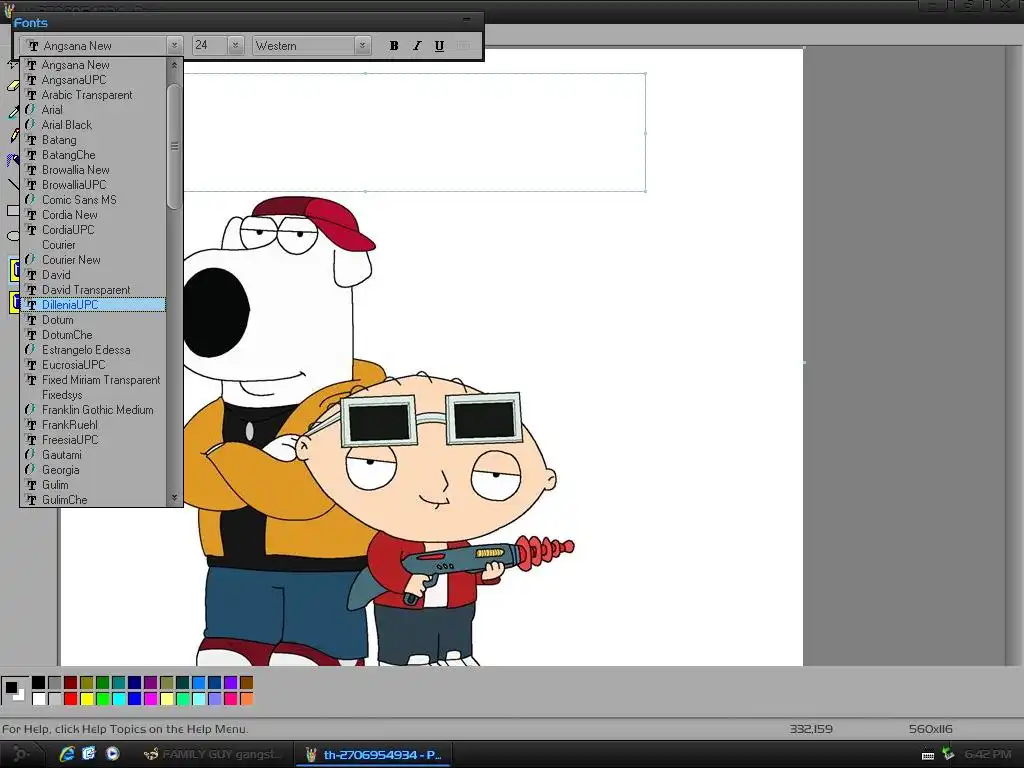The image size is (1024, 768).
Task: Click the TrueType icon beside Dotum
Action: [x=31, y=320]
